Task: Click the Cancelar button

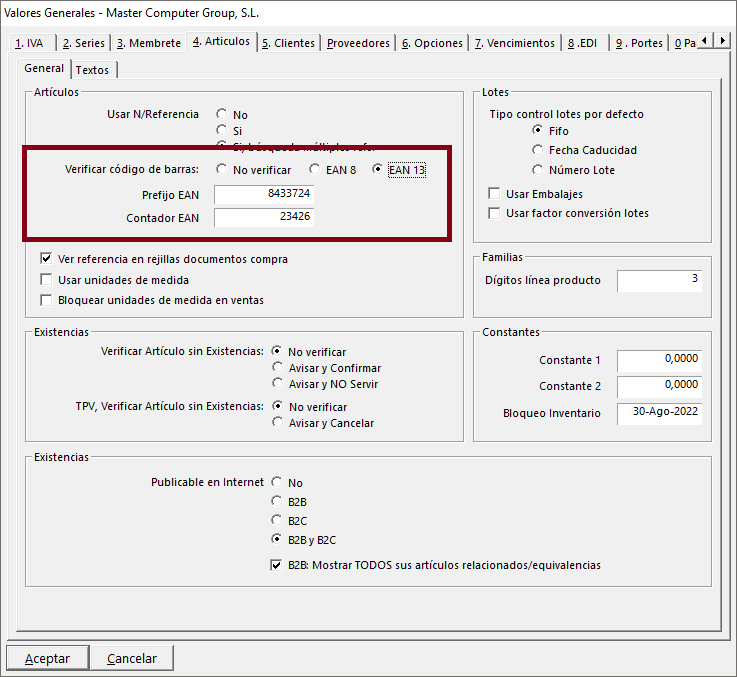Action: [x=132, y=659]
